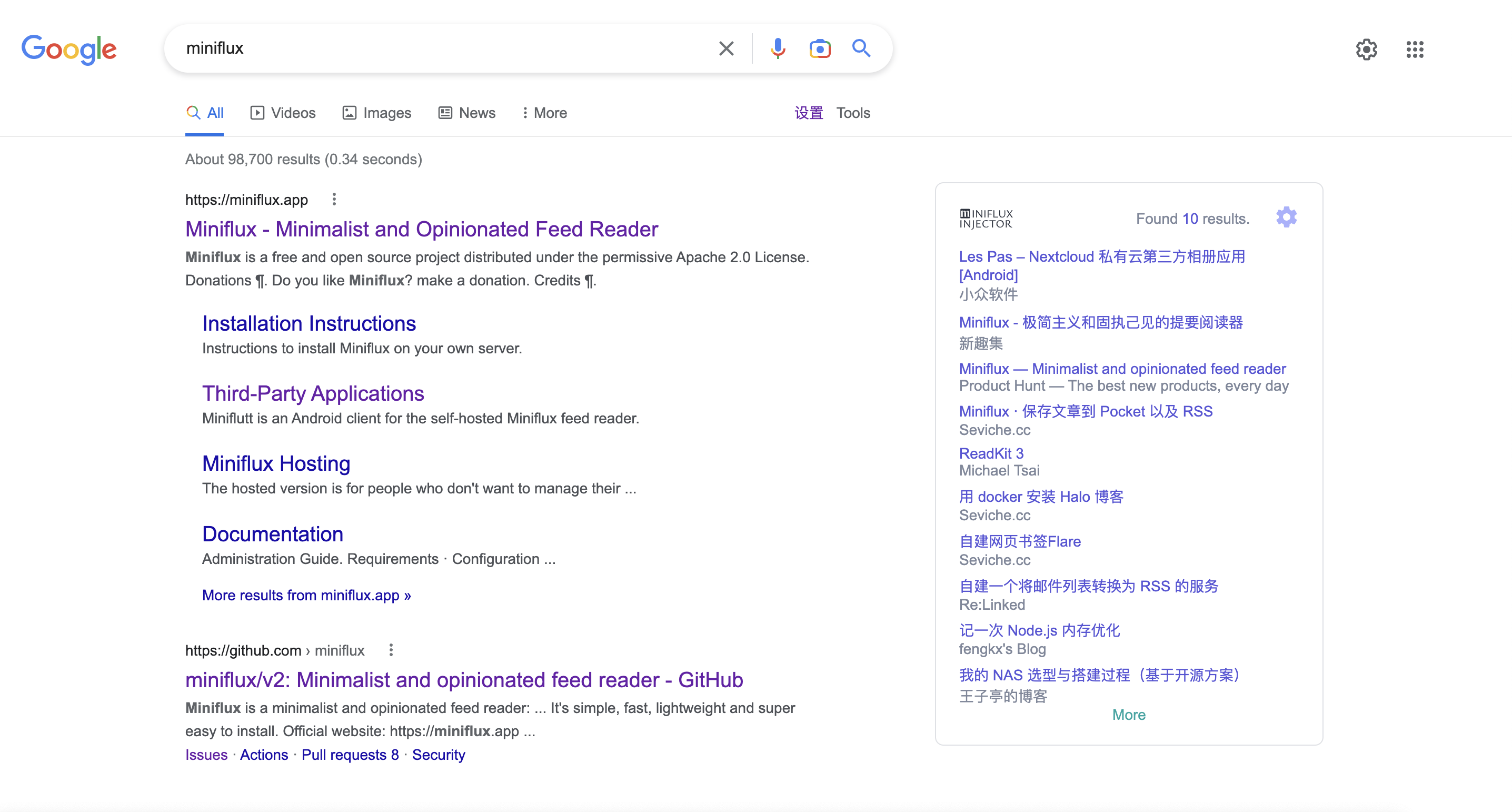Click More results from miniflux.app
1512x812 pixels.
[306, 596]
